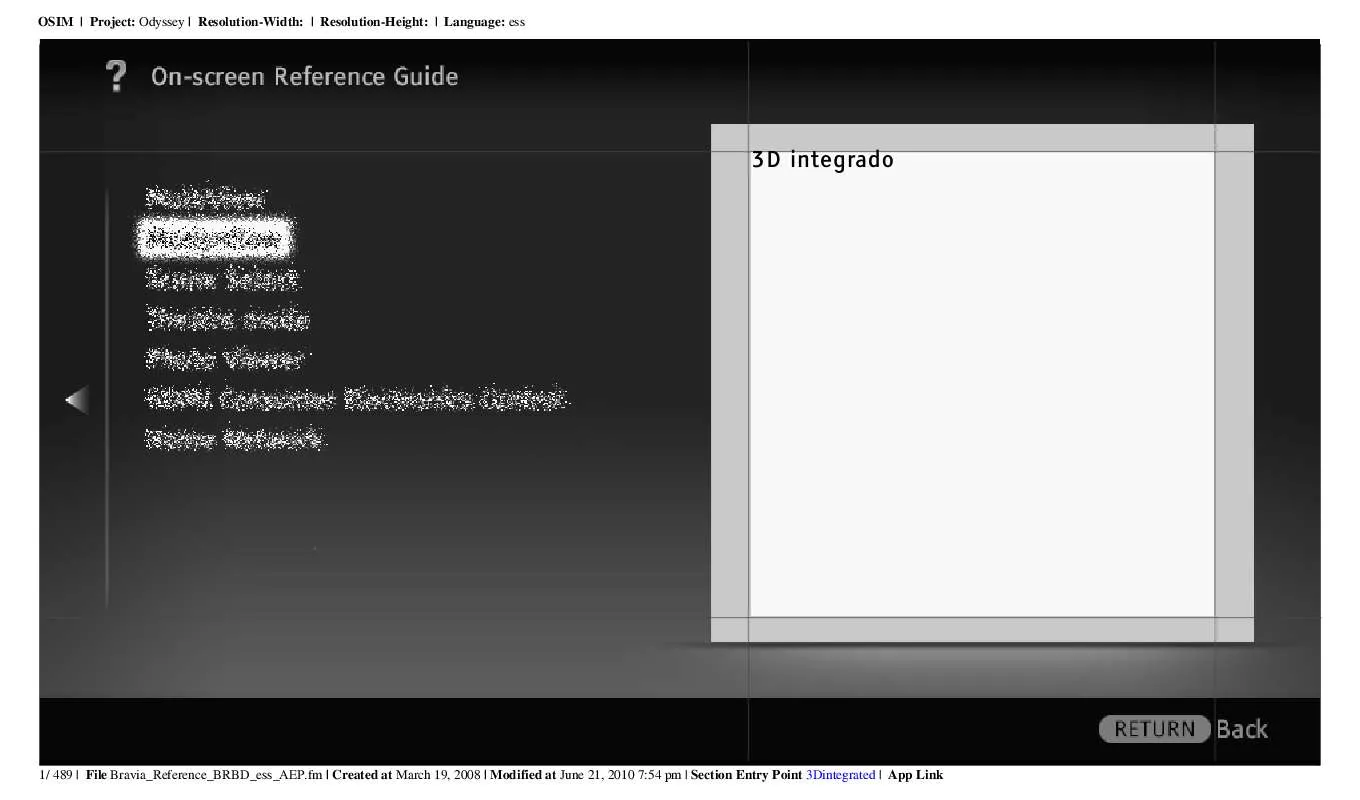
Task: Click the '3D integrado' heading text
Action: coord(822,160)
